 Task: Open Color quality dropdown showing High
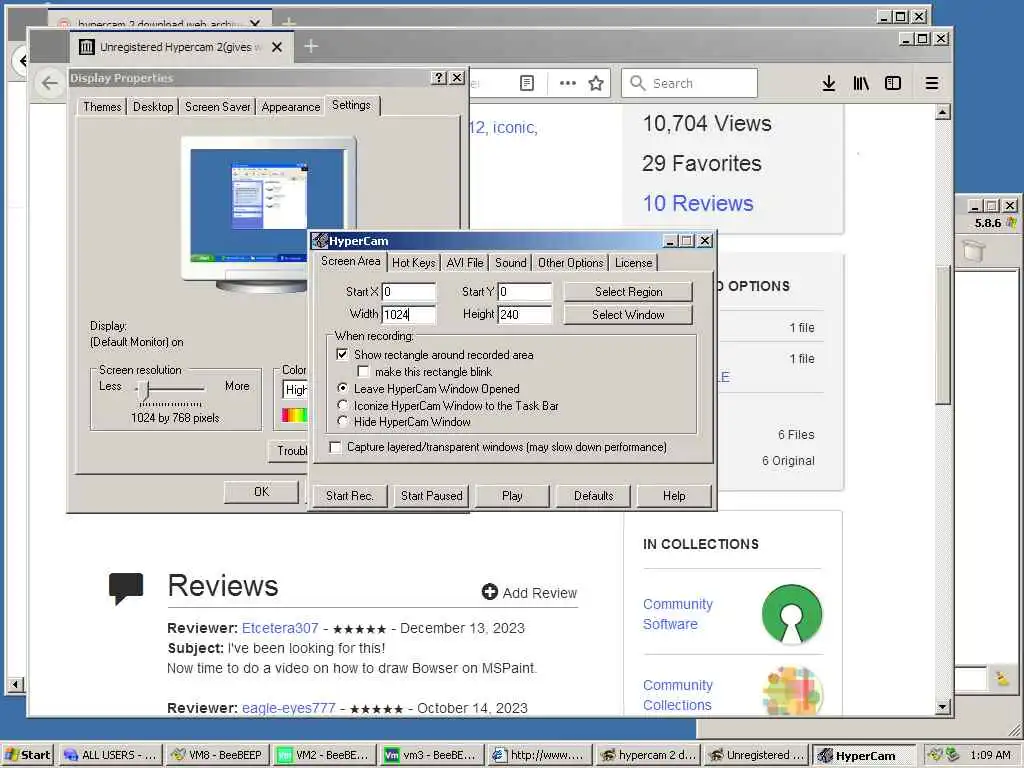click(295, 390)
